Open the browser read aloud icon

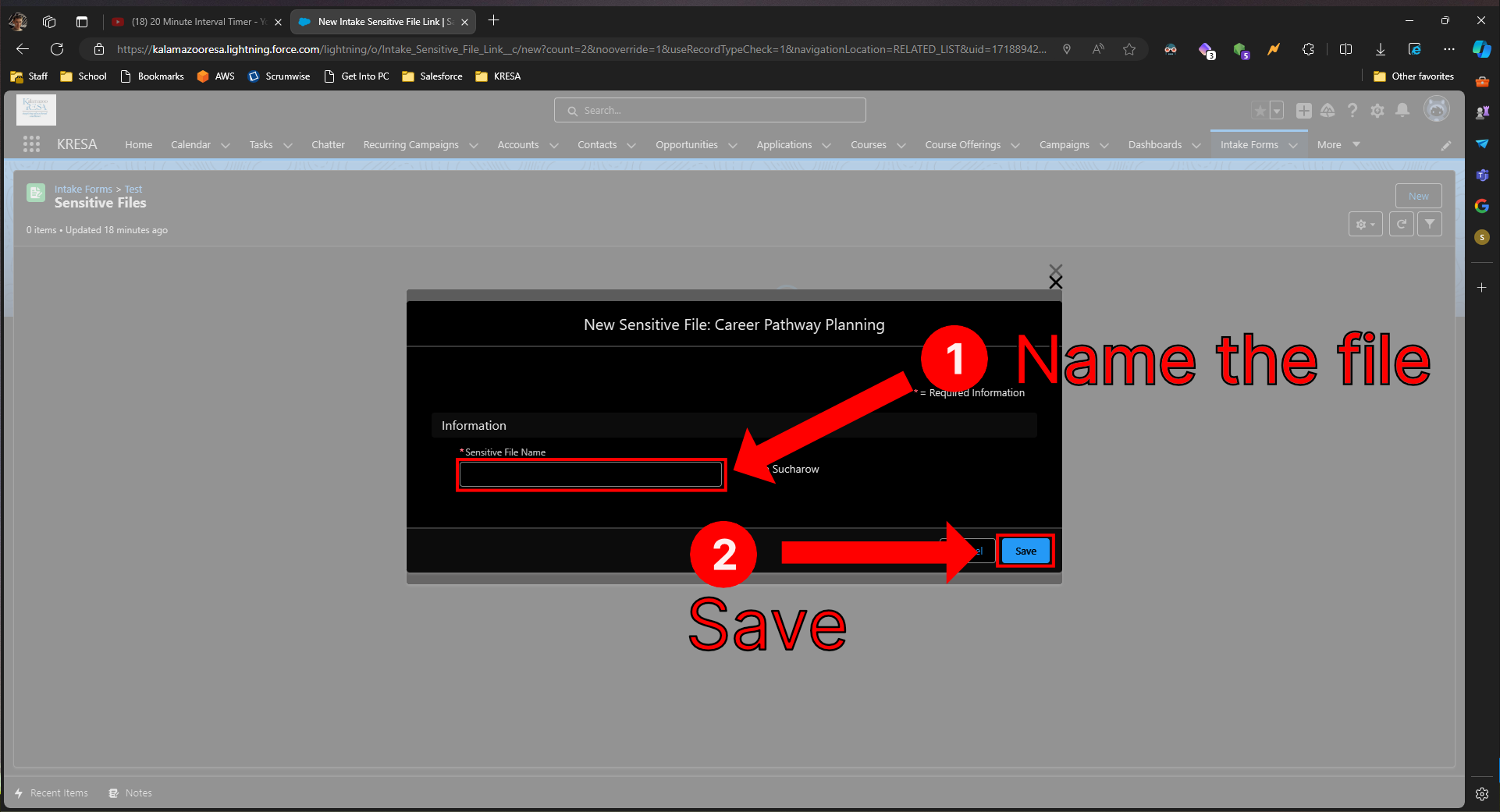coord(1098,49)
